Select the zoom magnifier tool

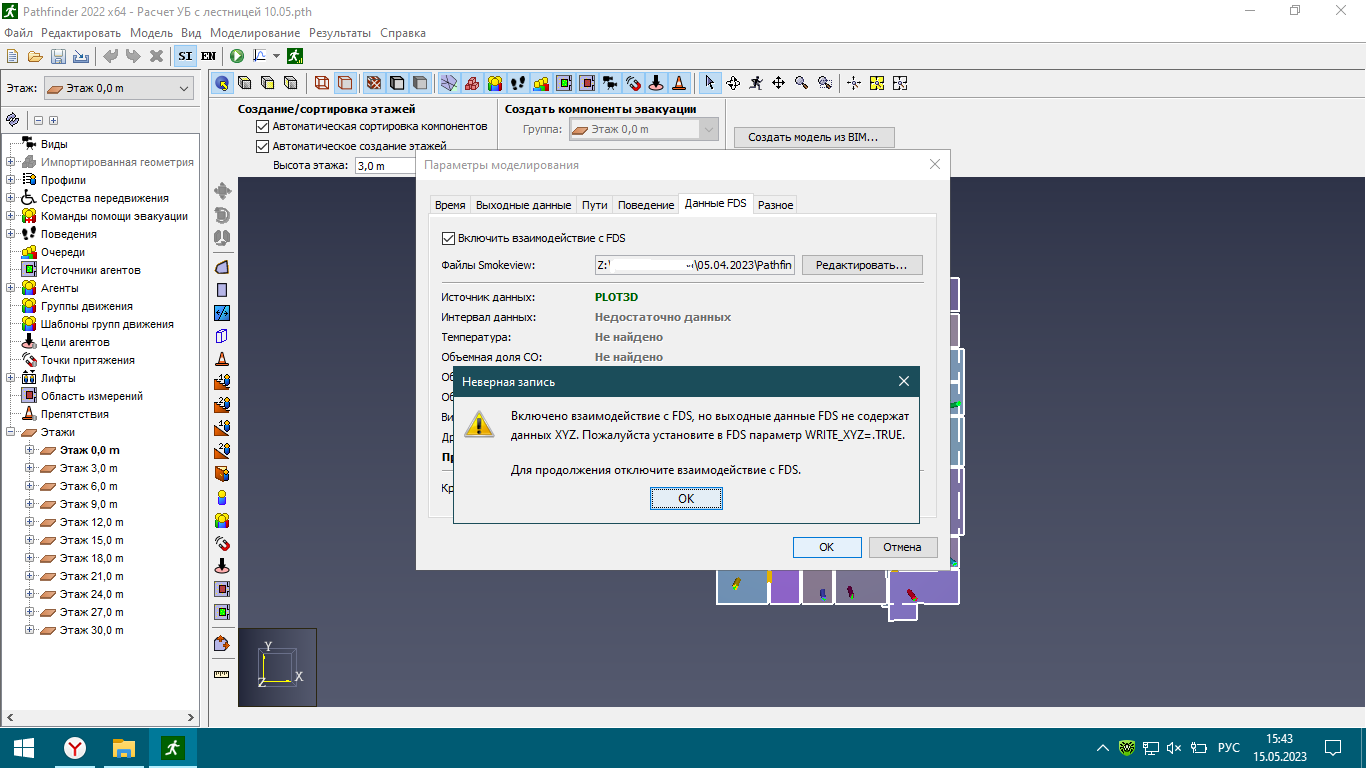[x=801, y=83]
